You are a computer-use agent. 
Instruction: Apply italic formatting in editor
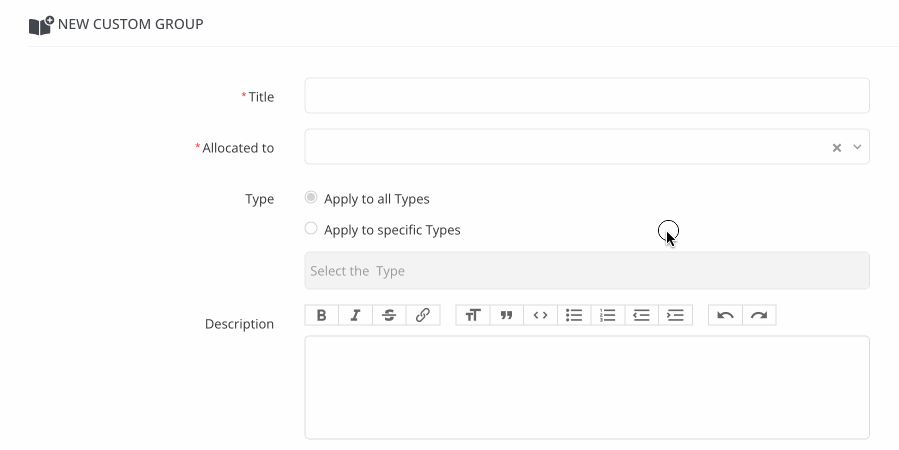tap(355, 315)
